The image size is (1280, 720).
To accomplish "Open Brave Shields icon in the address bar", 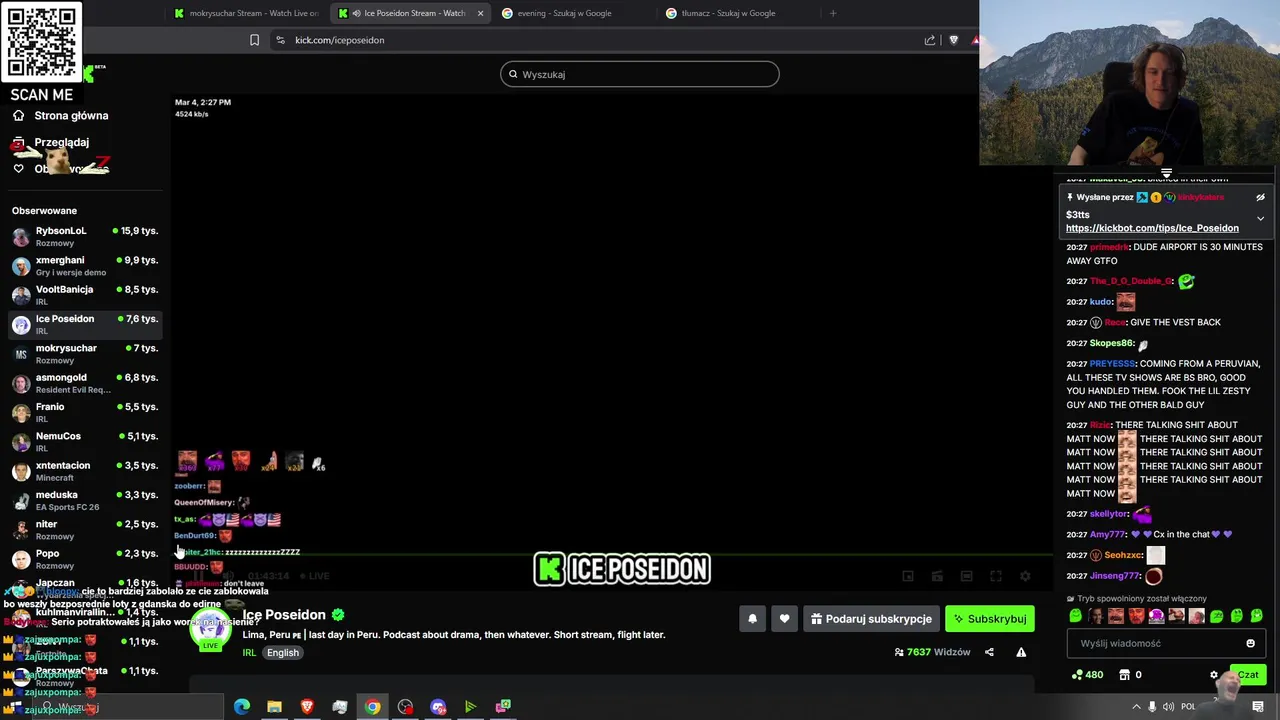I will pyautogui.click(x=953, y=40).
